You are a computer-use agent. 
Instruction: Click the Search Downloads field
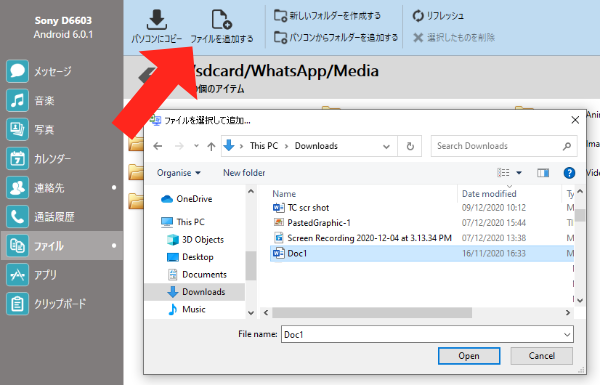click(x=504, y=146)
